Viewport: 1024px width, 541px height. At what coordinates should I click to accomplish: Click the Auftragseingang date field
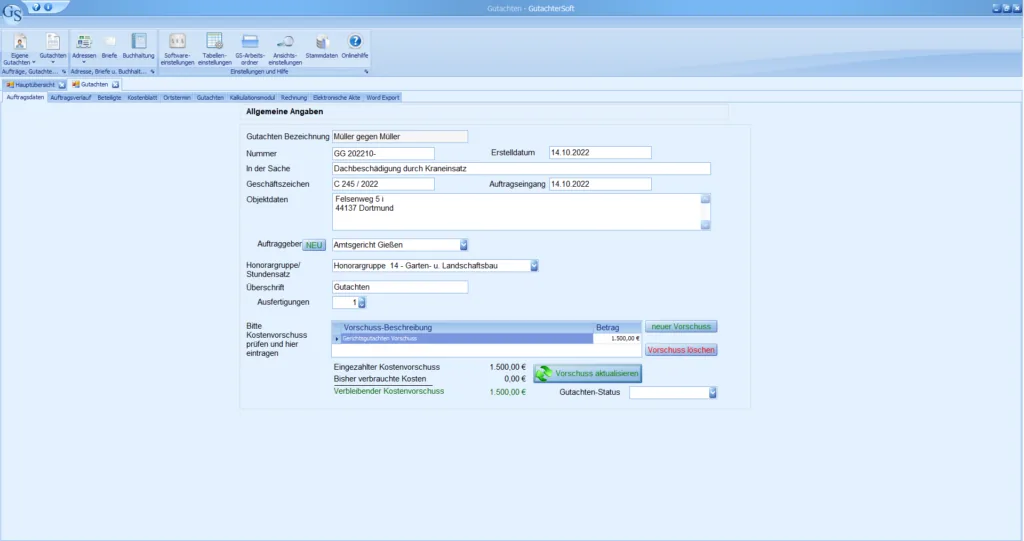[x=600, y=184]
